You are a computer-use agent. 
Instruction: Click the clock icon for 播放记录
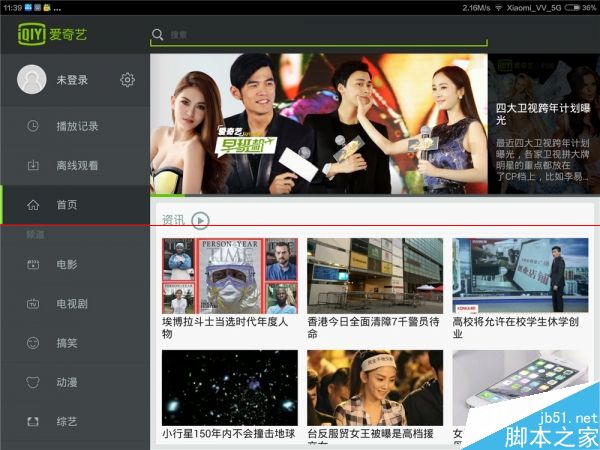click(33, 126)
